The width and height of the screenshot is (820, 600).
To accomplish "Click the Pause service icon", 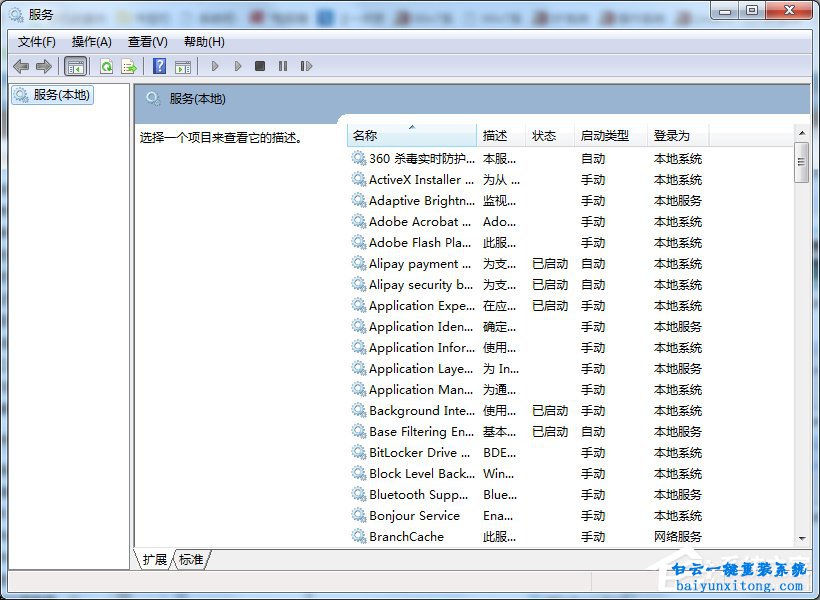I will click(283, 66).
